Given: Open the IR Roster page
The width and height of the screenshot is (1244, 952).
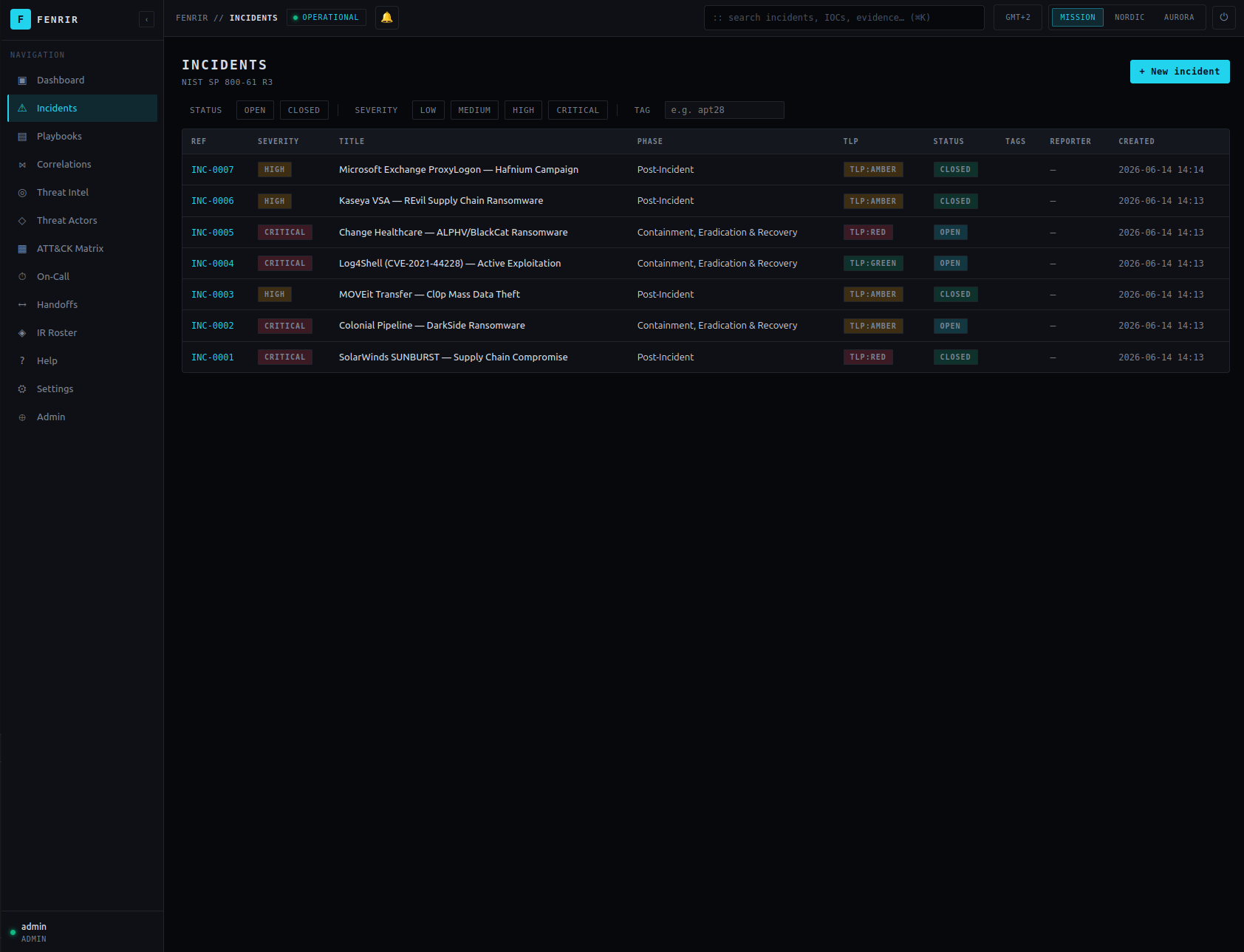Looking at the screenshot, I should point(82,332).
